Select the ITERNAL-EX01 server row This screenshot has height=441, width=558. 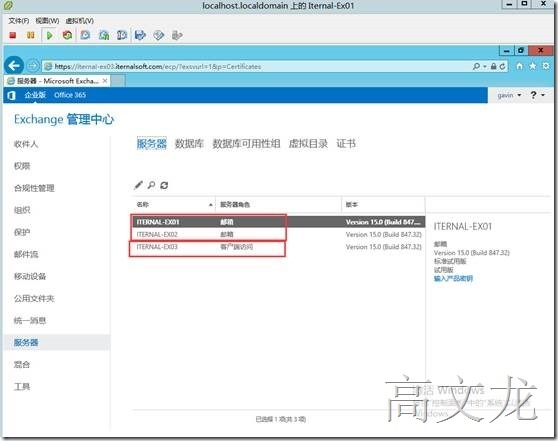279,222
